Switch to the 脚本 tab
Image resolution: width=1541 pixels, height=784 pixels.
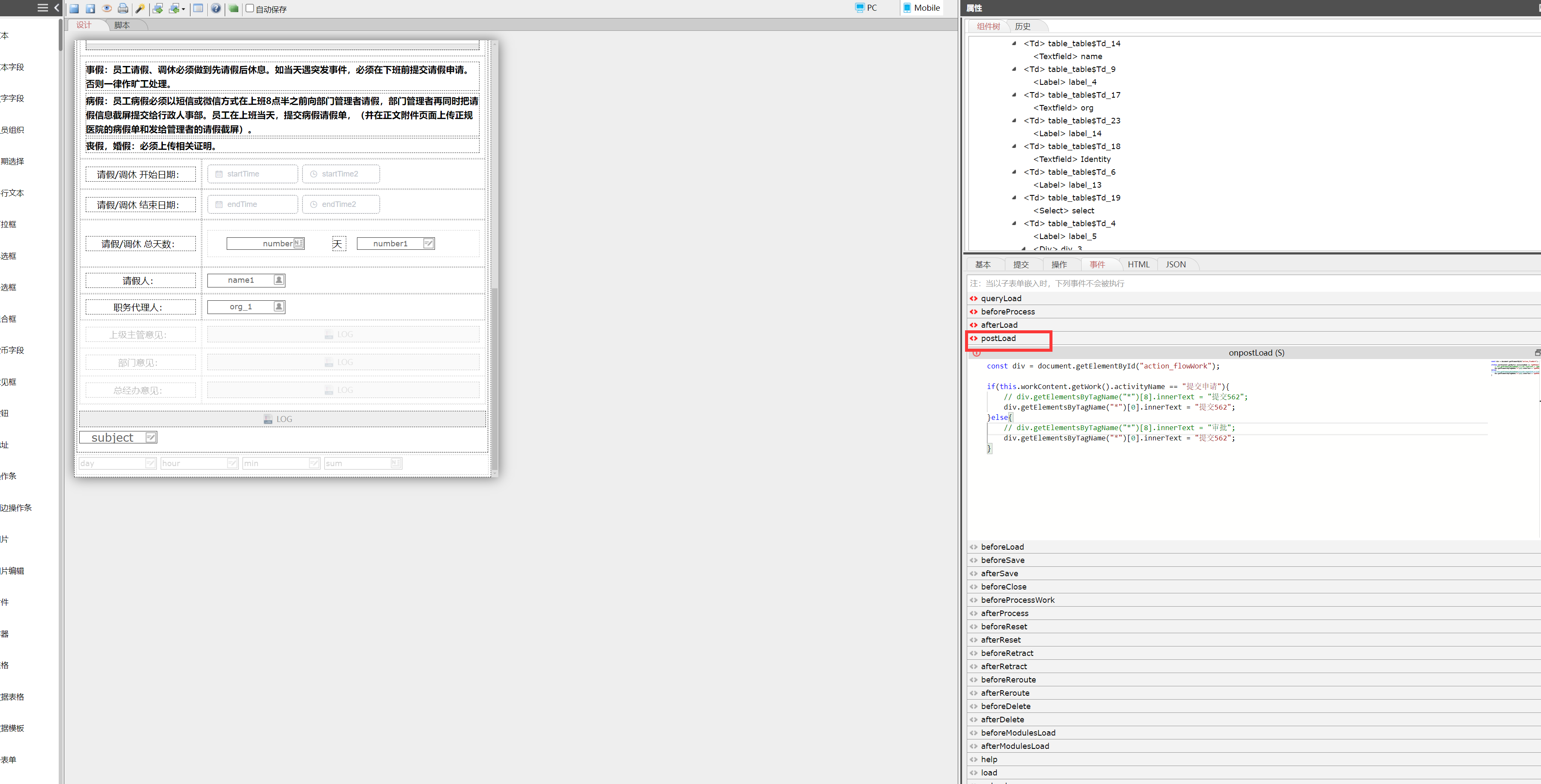[122, 25]
